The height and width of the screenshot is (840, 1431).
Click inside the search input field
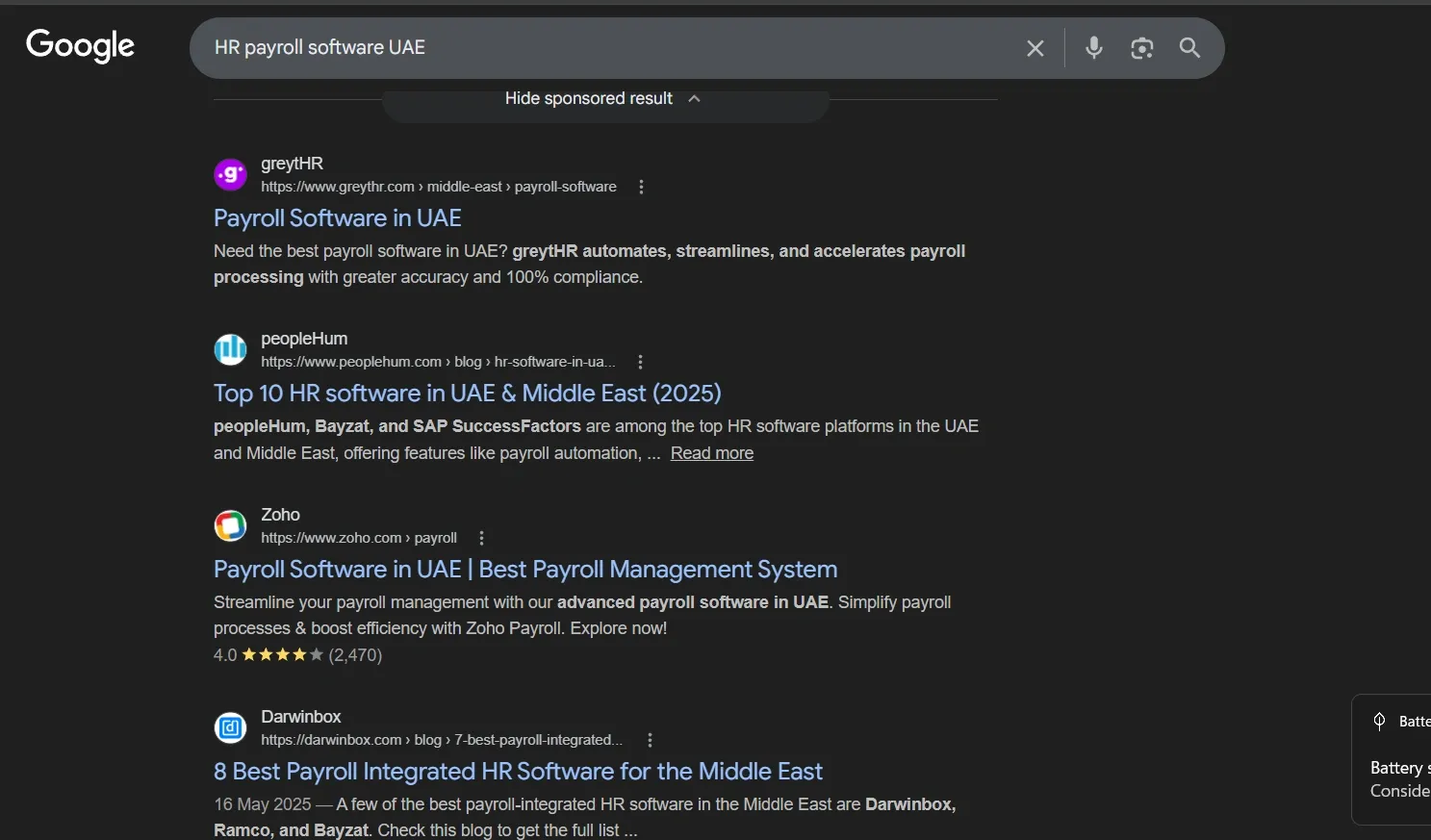tap(577, 47)
